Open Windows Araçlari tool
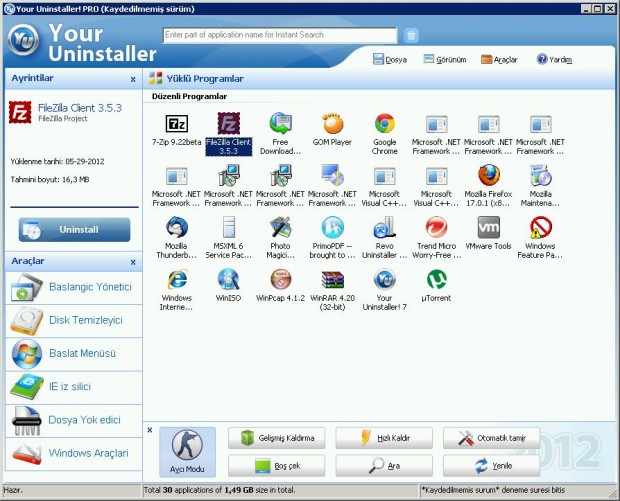 point(74,454)
